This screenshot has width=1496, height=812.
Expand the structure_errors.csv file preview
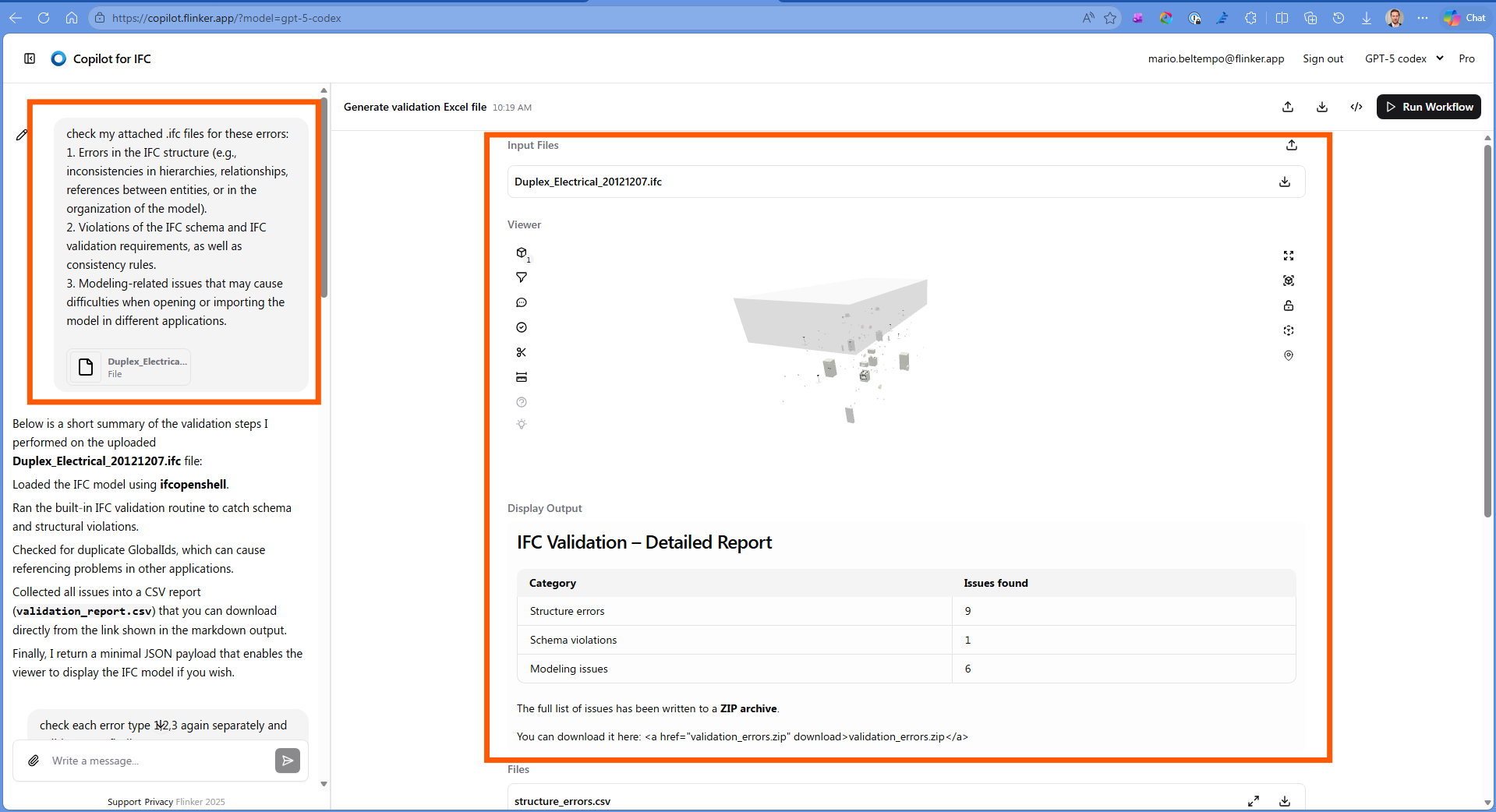tap(1254, 801)
